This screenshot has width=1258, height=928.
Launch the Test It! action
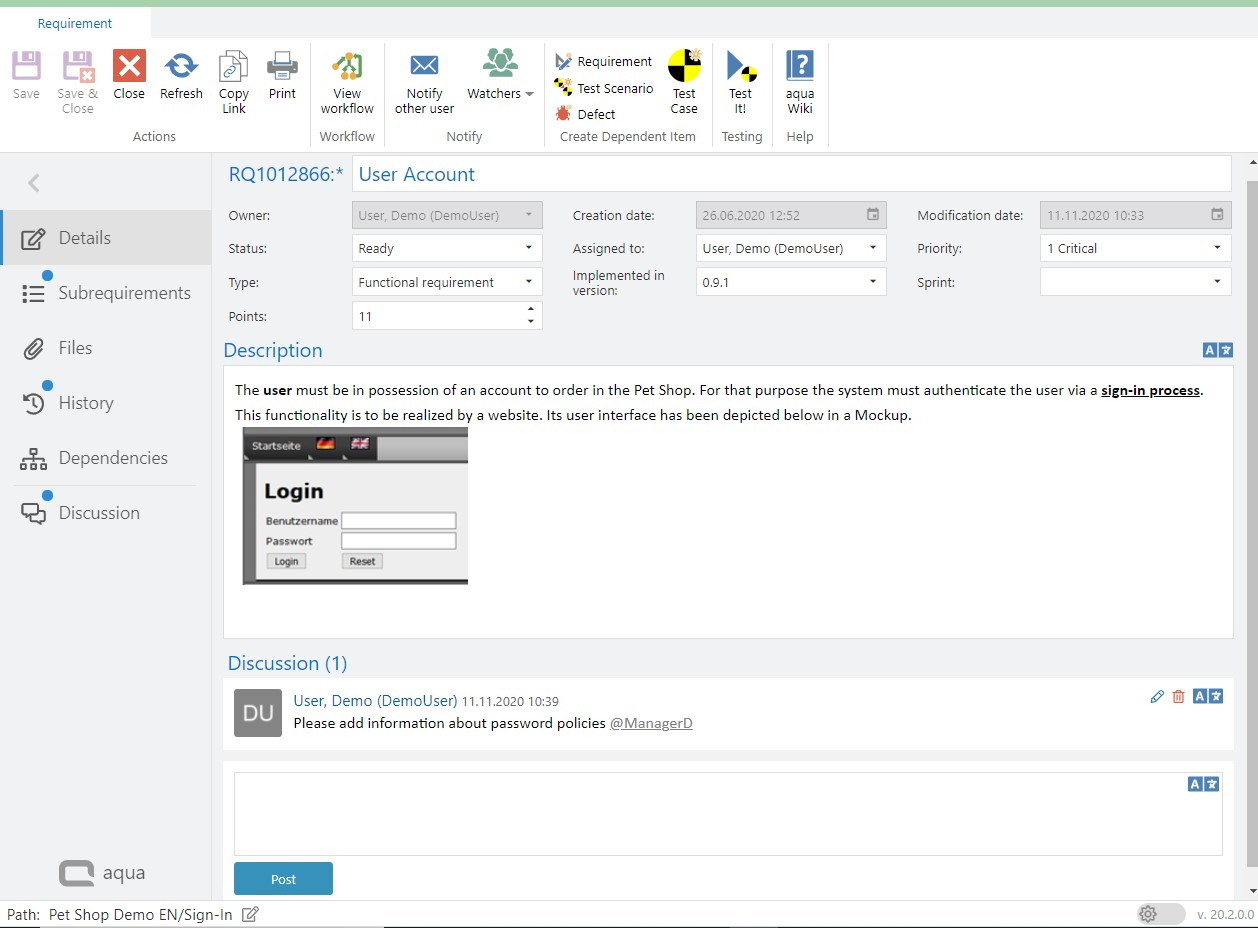point(740,67)
